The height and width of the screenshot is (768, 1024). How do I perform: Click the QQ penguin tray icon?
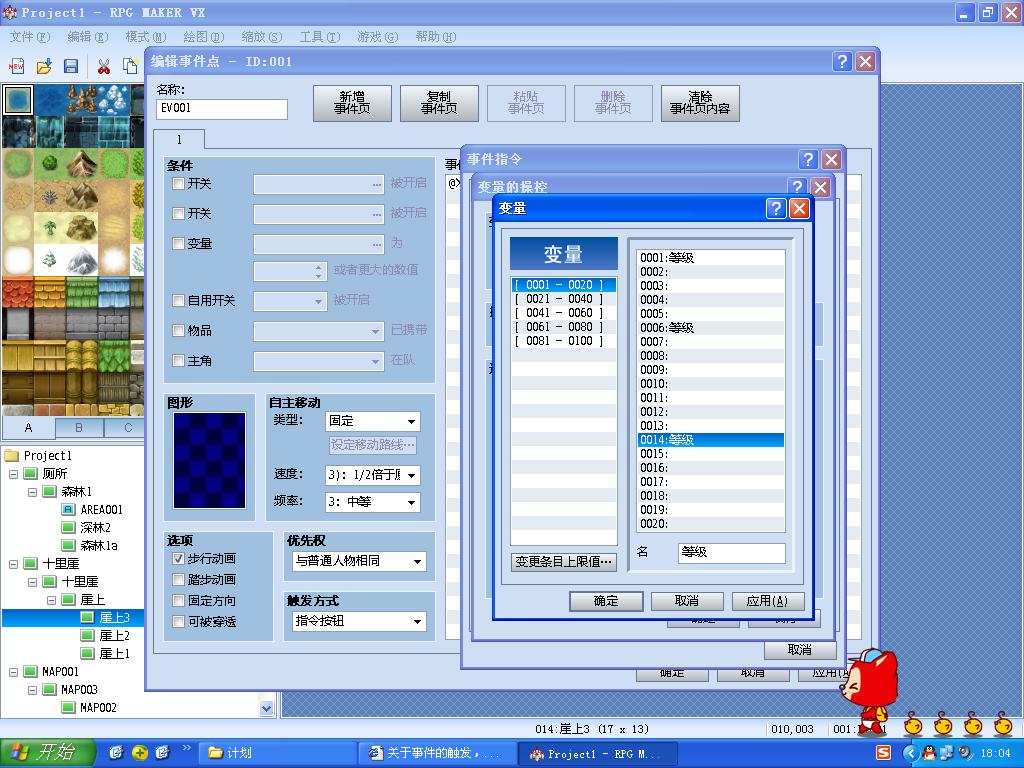click(928, 753)
